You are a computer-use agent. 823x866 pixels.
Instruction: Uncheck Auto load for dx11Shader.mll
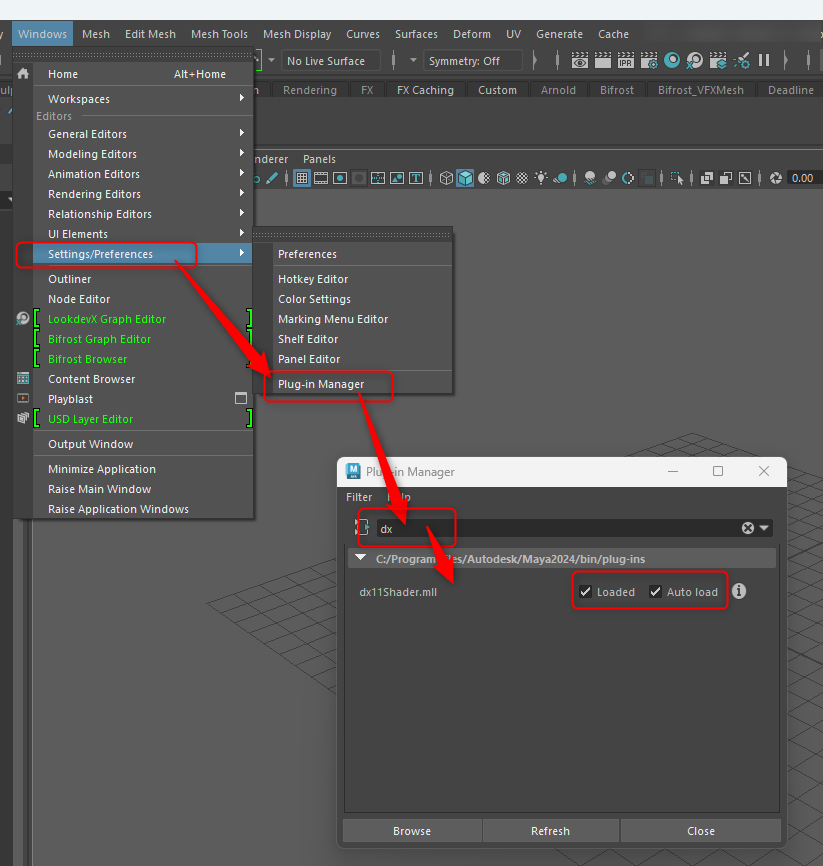pos(655,592)
